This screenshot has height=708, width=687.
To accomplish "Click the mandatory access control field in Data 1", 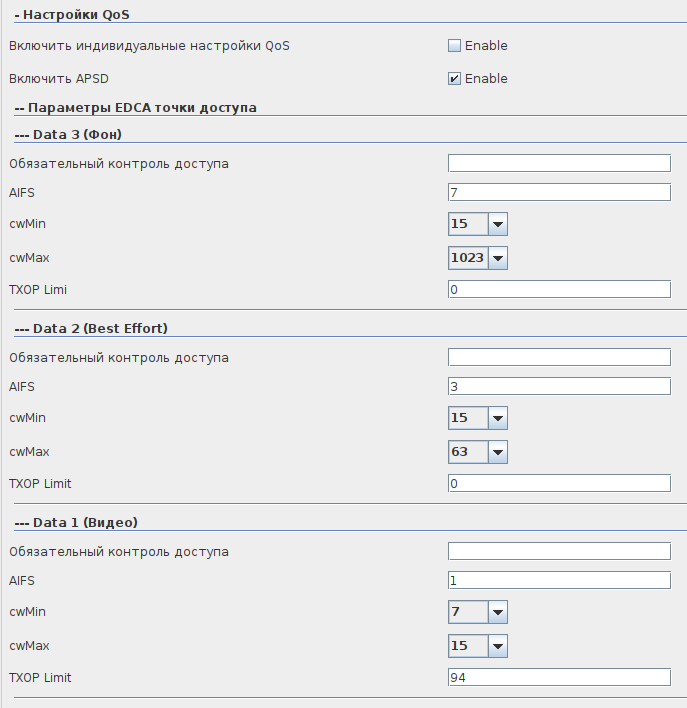I will coord(559,551).
